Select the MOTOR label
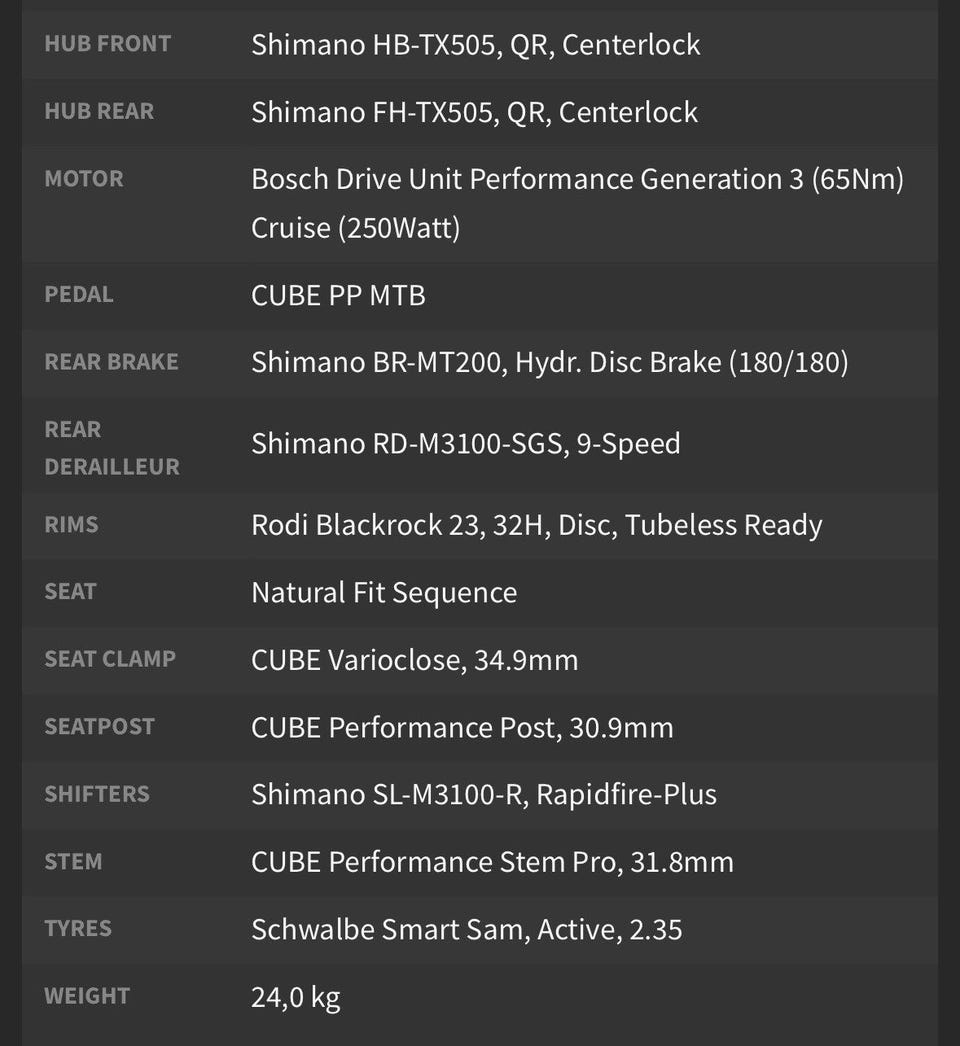 tap(83, 179)
